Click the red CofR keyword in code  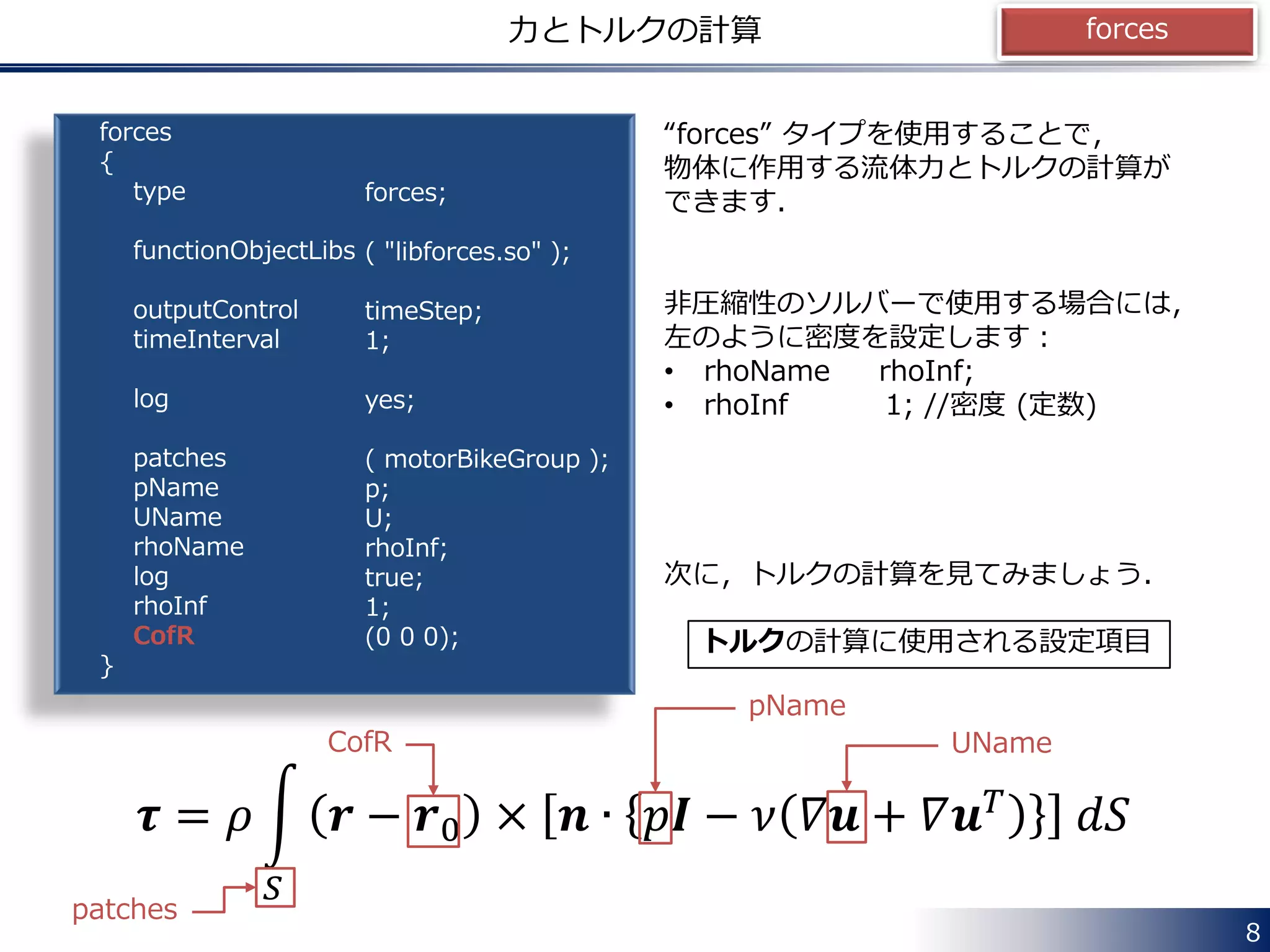click(164, 636)
